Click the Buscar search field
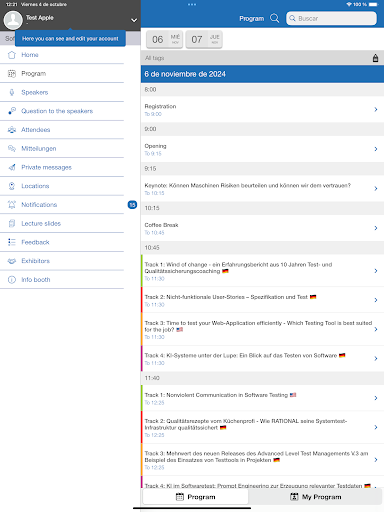Image resolution: width=384 pixels, height=512 pixels. tap(331, 18)
